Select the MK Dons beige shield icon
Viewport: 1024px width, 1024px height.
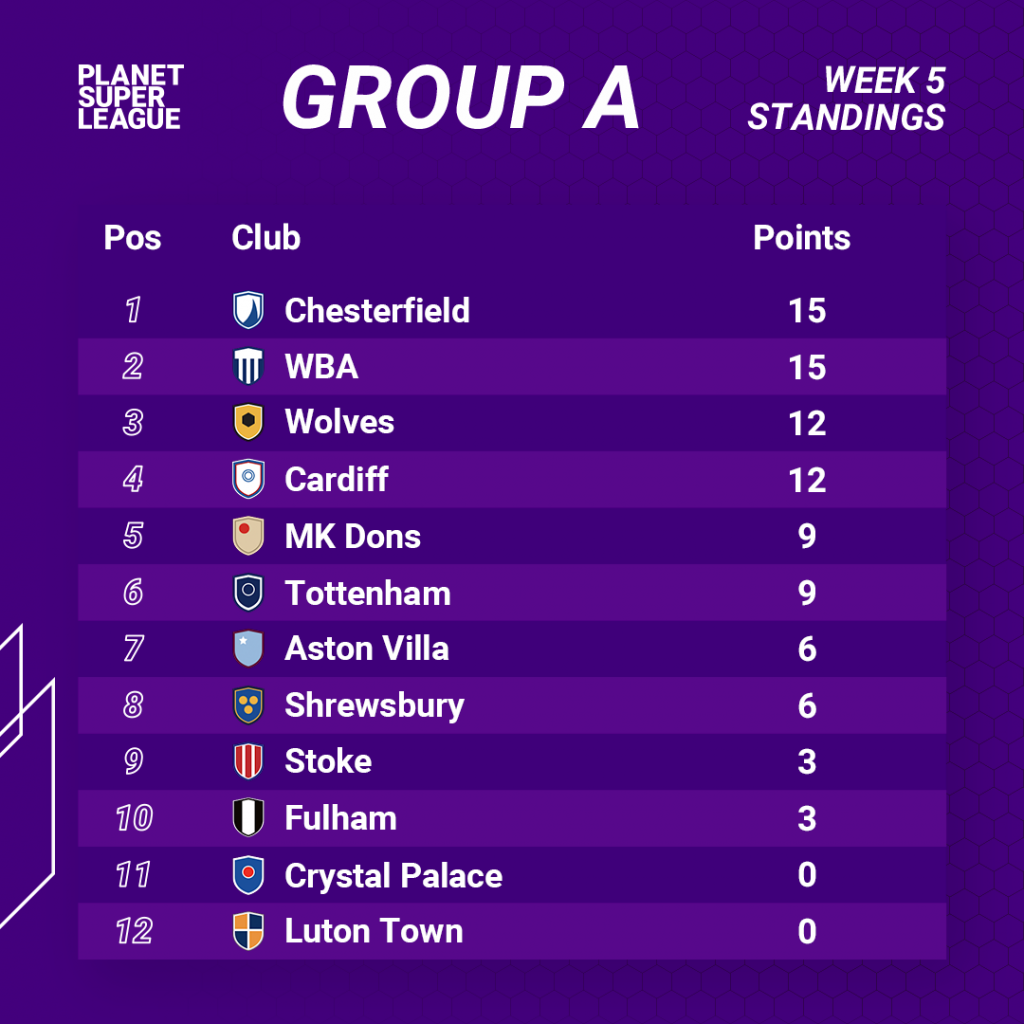pos(248,536)
